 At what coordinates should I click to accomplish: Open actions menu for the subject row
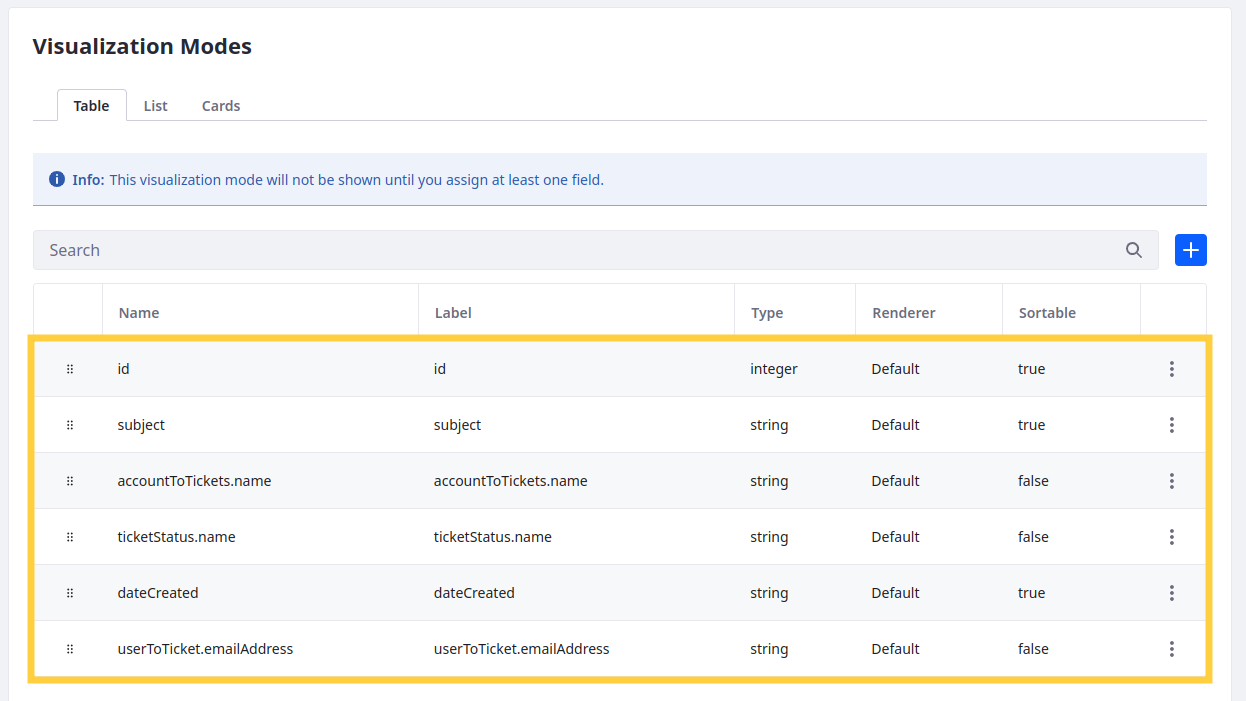coord(1171,425)
